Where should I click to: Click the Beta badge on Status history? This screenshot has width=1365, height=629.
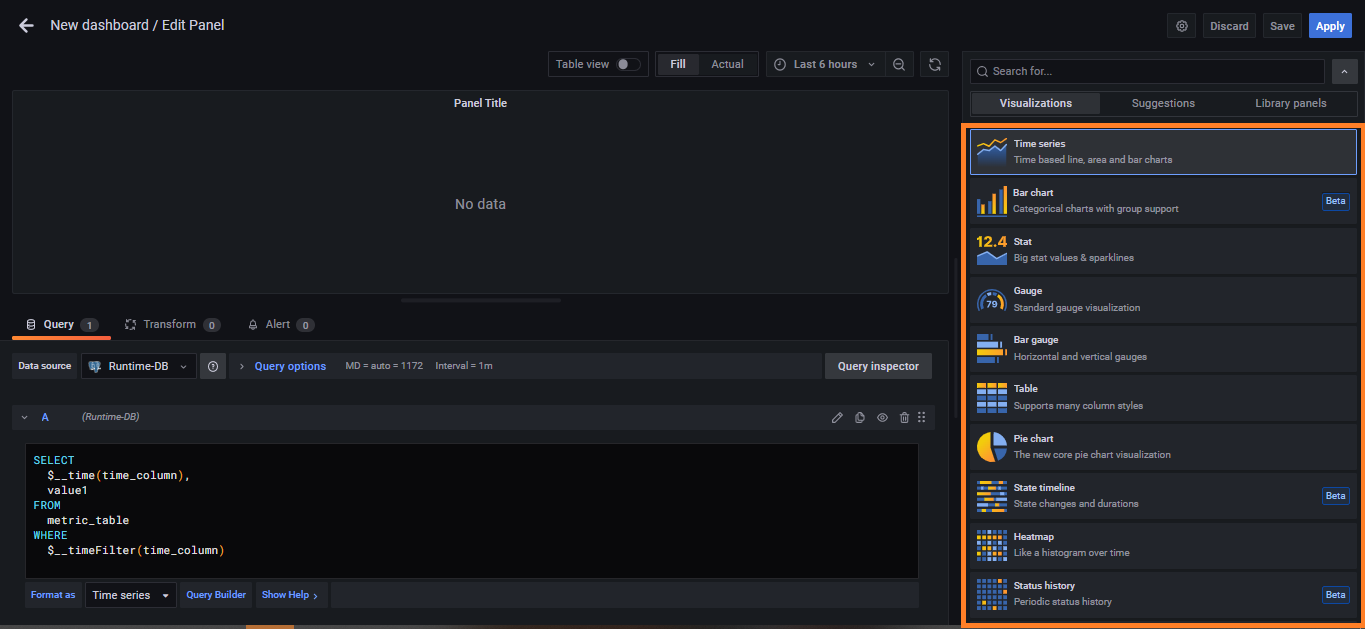click(x=1336, y=594)
